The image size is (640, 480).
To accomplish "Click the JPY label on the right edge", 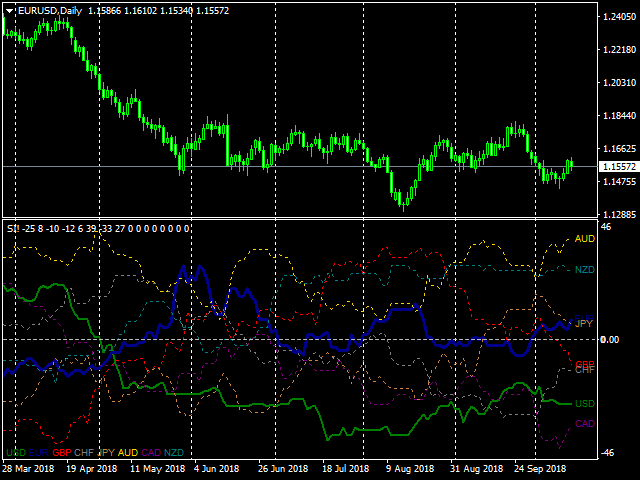I will pos(584,323).
